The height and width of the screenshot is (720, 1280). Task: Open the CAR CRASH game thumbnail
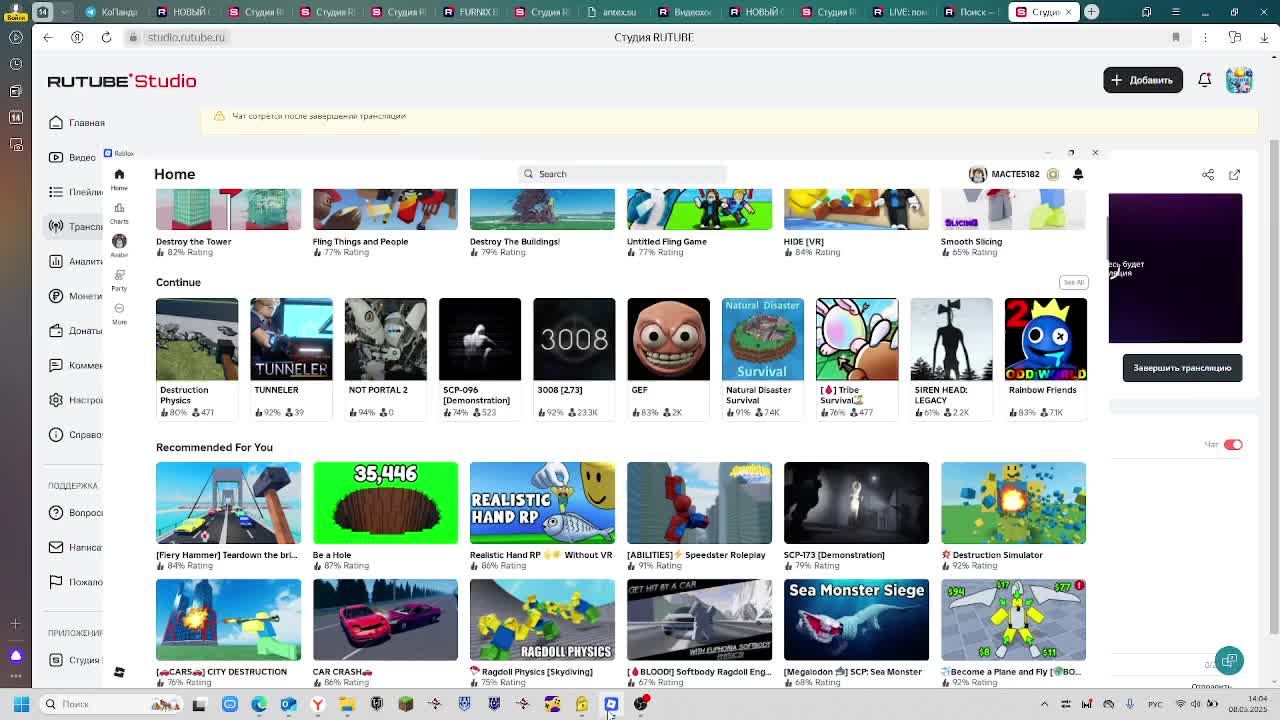pyautogui.click(x=385, y=620)
